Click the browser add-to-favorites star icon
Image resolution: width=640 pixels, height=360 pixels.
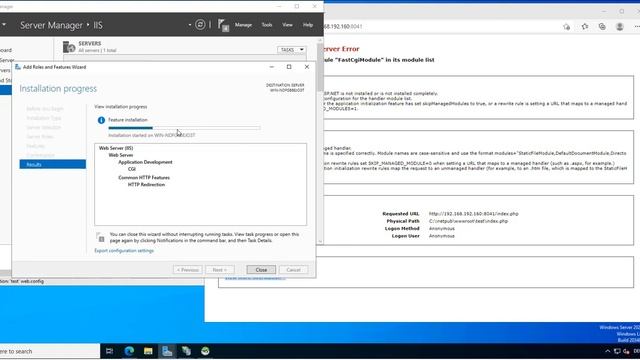[x=567, y=27]
